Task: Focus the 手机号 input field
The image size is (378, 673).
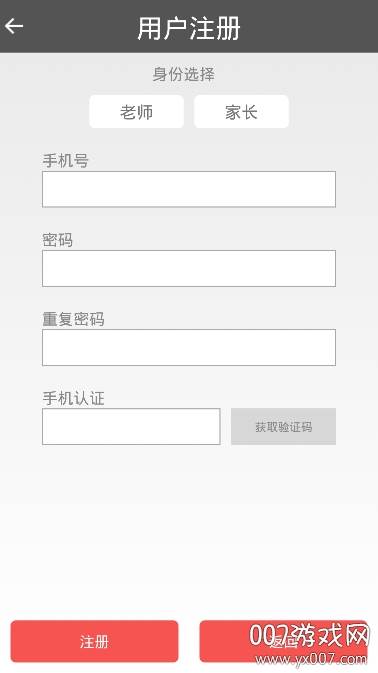Action: 189,189
